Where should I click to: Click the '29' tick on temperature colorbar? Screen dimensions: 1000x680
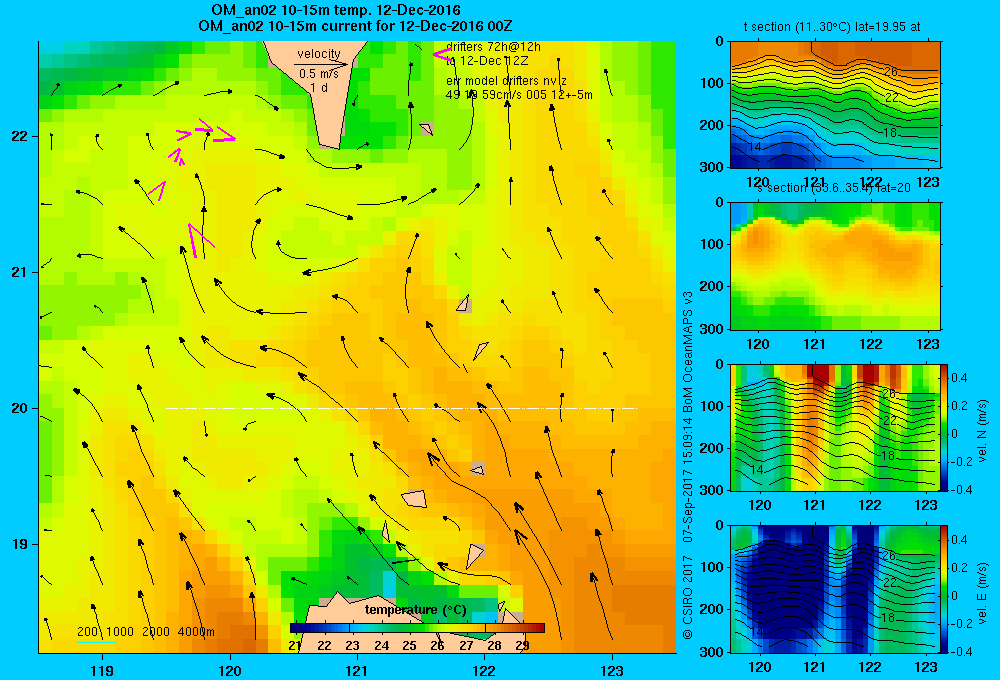tap(522, 645)
